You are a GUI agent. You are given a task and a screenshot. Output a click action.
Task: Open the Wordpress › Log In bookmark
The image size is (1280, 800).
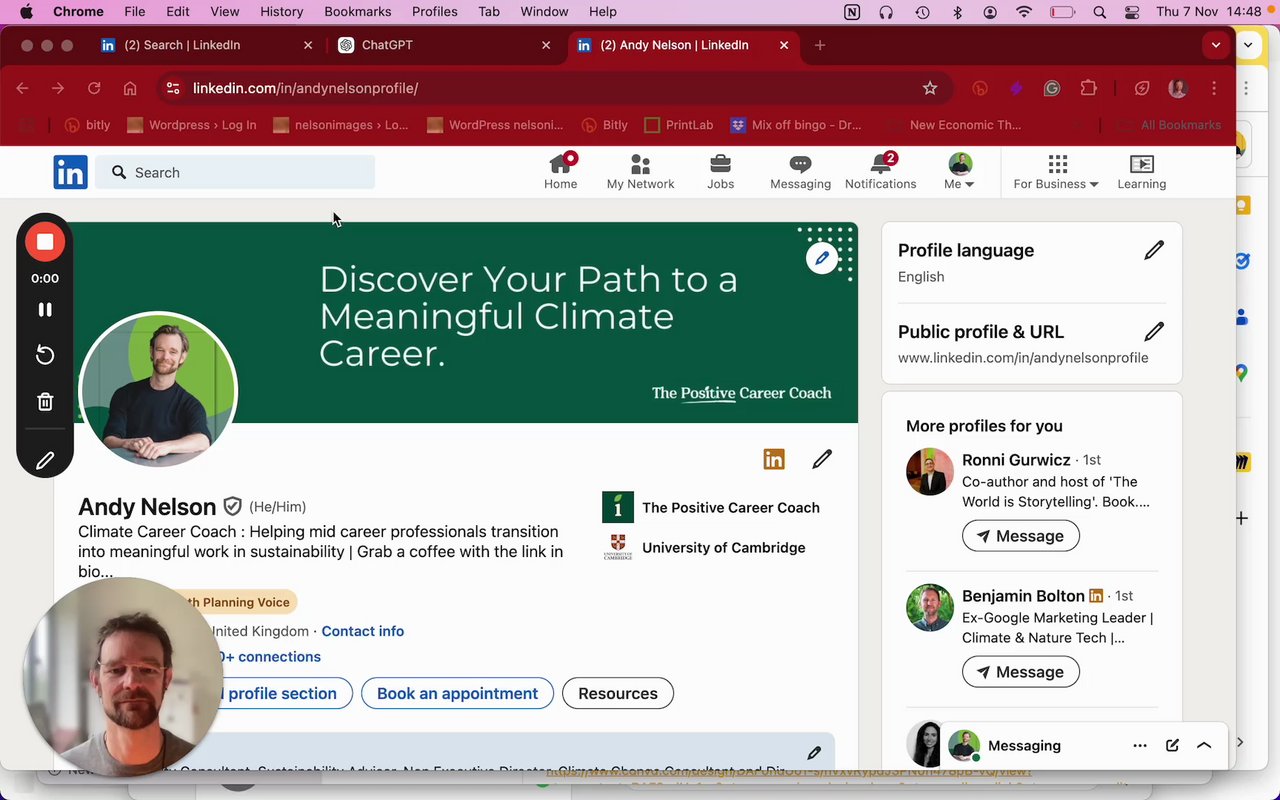tap(192, 125)
